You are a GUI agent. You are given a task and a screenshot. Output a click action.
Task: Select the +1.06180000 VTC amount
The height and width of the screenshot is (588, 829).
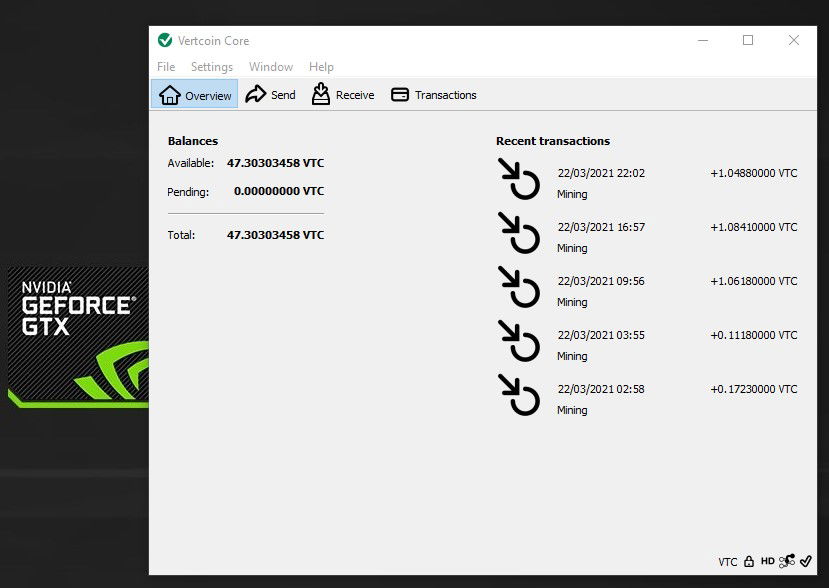click(753, 281)
